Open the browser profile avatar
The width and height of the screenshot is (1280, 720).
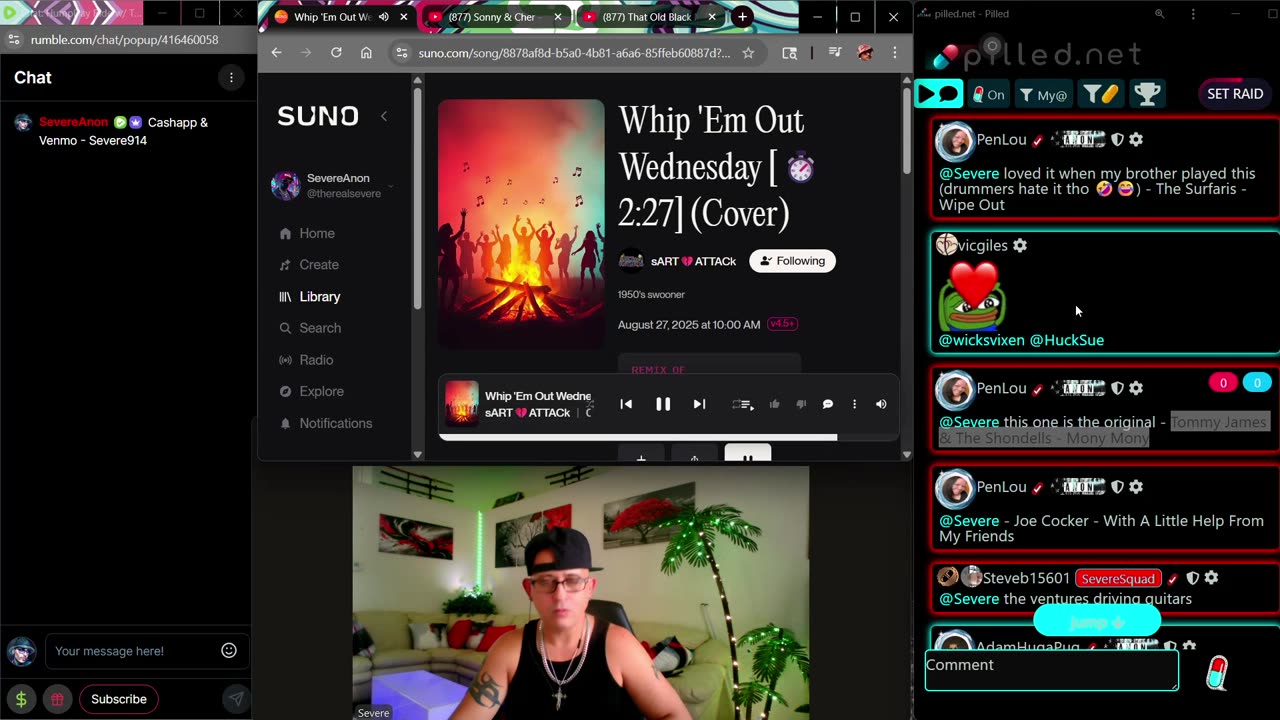[865, 53]
